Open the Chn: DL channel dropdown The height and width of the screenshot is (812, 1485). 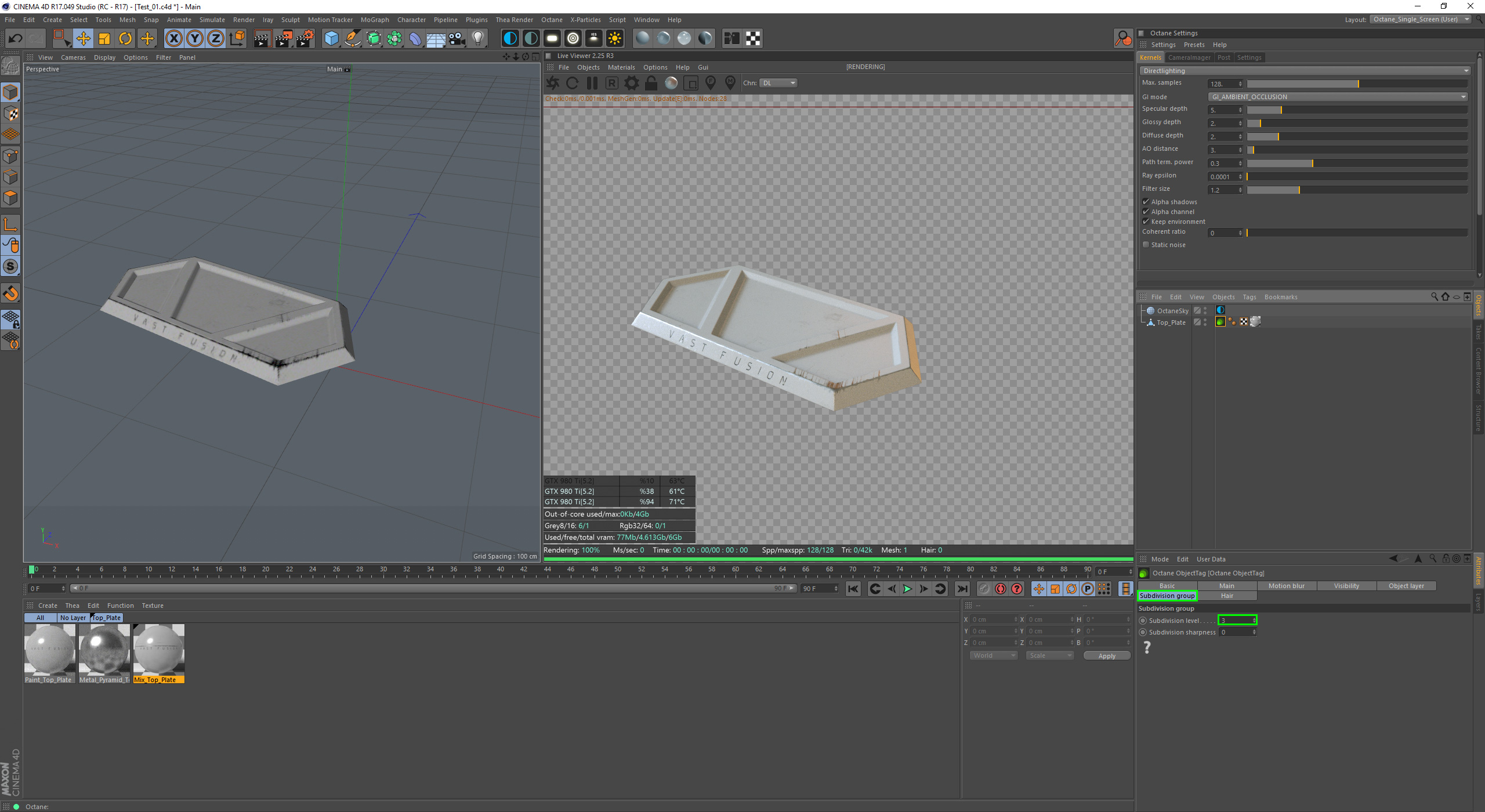point(779,83)
